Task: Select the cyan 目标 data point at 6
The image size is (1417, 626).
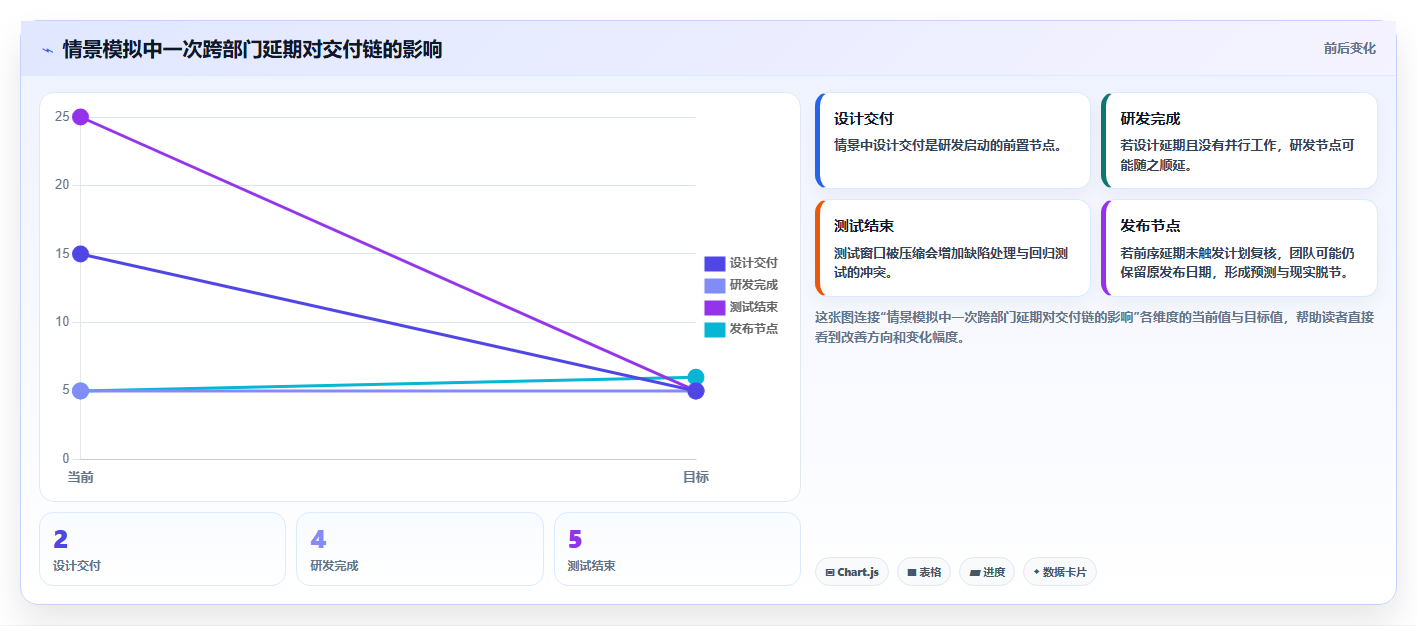Action: pos(696,377)
